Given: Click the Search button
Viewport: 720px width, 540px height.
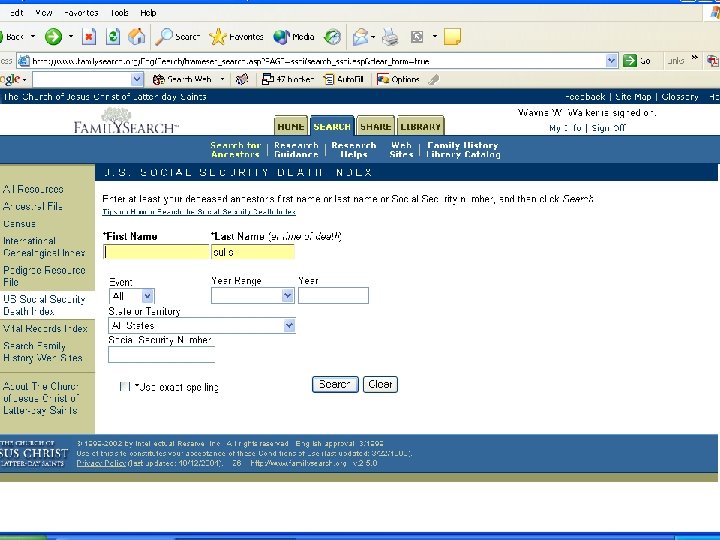Looking at the screenshot, I should coord(335,384).
